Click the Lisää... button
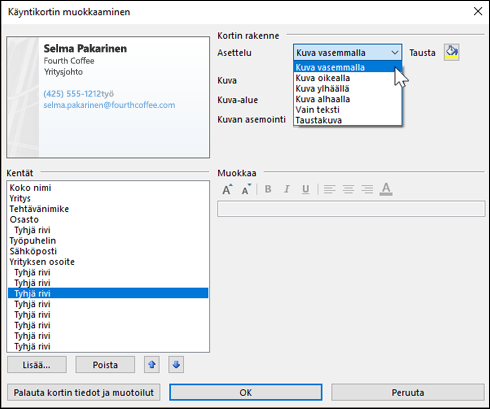Screen dimensions: 490x409 click(x=37, y=365)
